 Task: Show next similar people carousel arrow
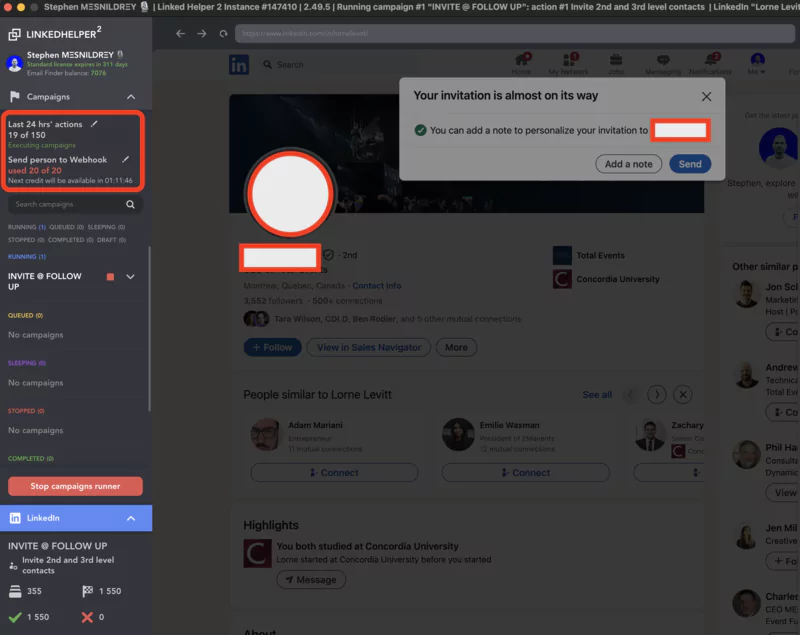[657, 395]
